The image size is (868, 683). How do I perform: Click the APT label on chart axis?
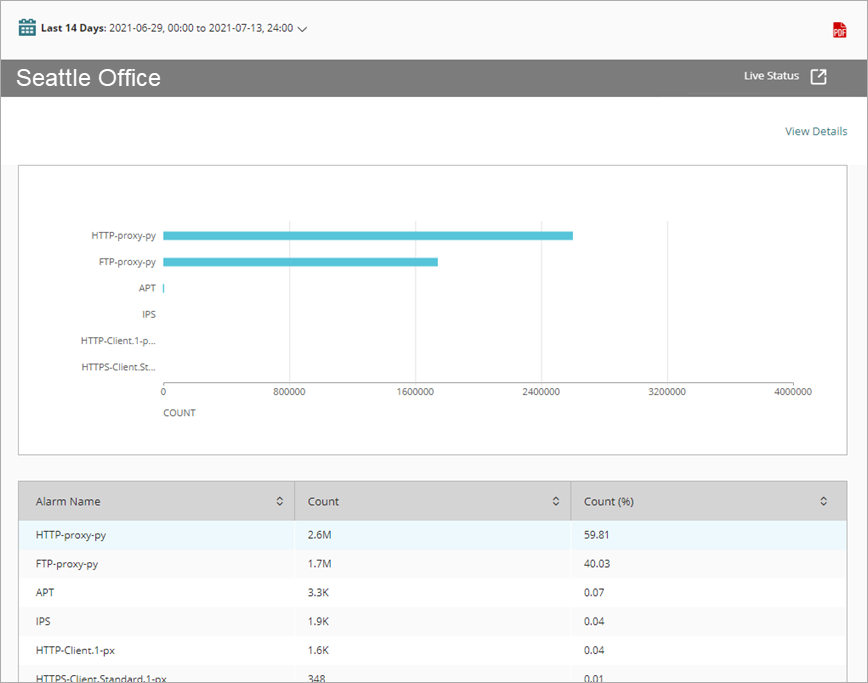point(147,288)
